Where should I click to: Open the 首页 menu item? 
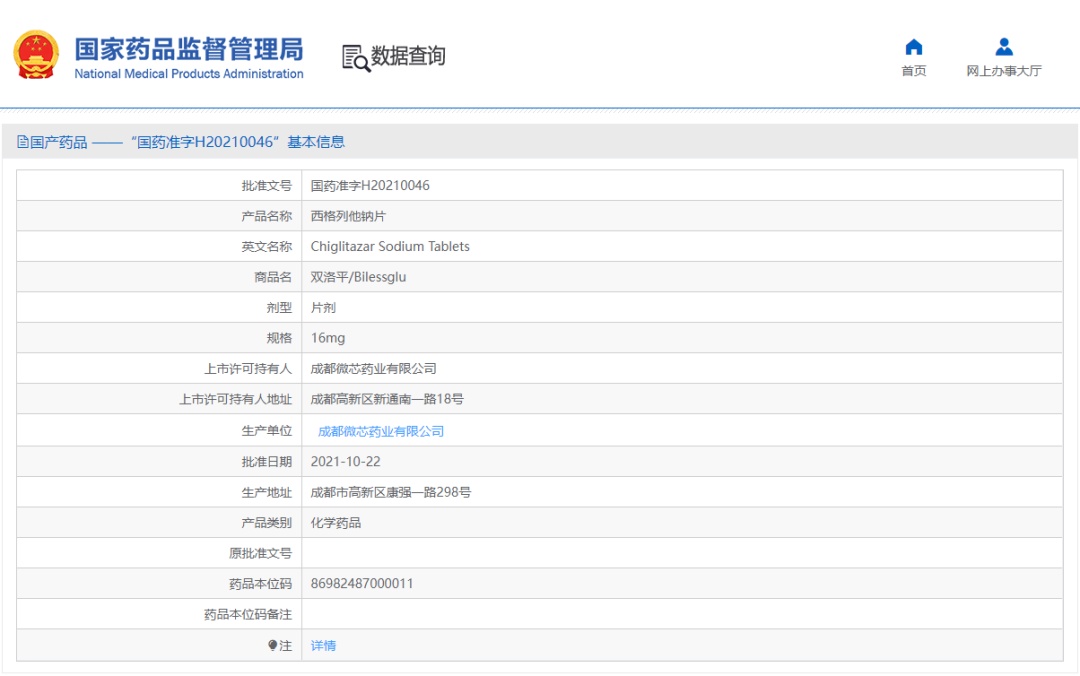point(913,71)
